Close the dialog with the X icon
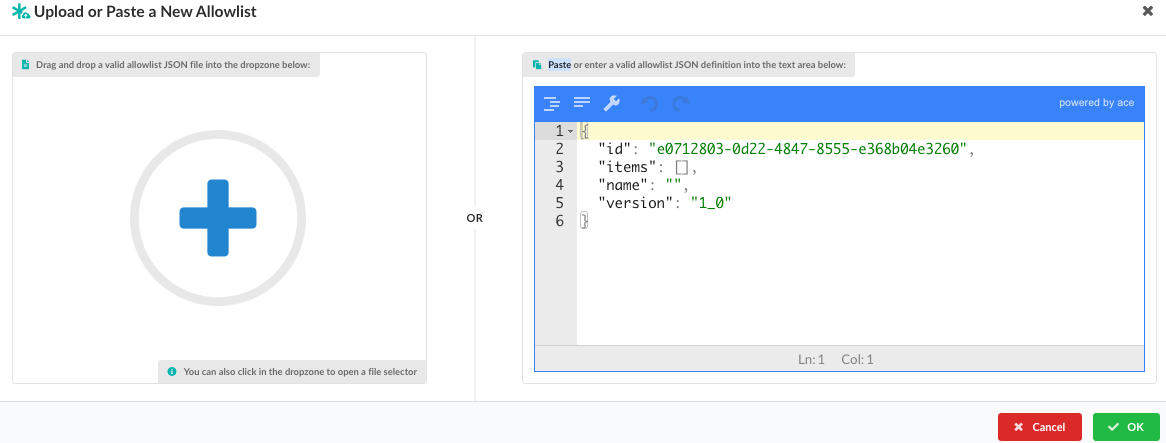 pos(1147,11)
